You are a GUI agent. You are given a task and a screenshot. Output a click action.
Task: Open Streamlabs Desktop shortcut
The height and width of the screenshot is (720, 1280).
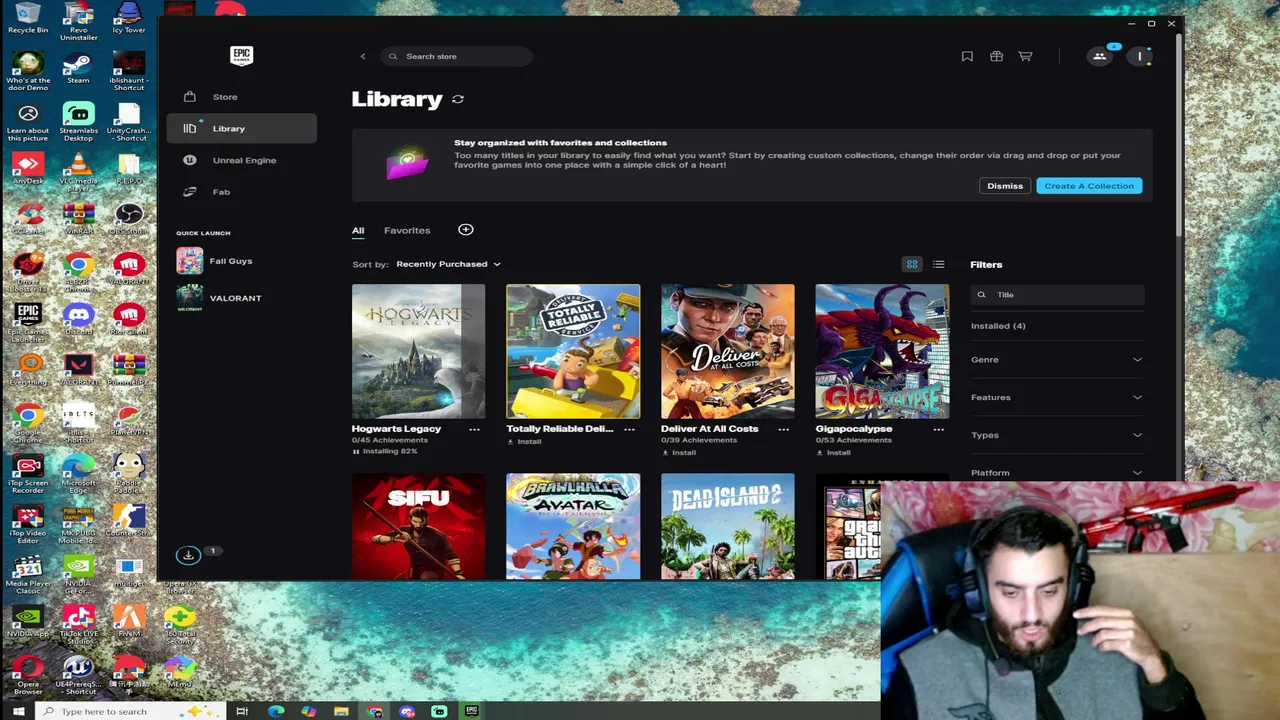click(x=78, y=119)
